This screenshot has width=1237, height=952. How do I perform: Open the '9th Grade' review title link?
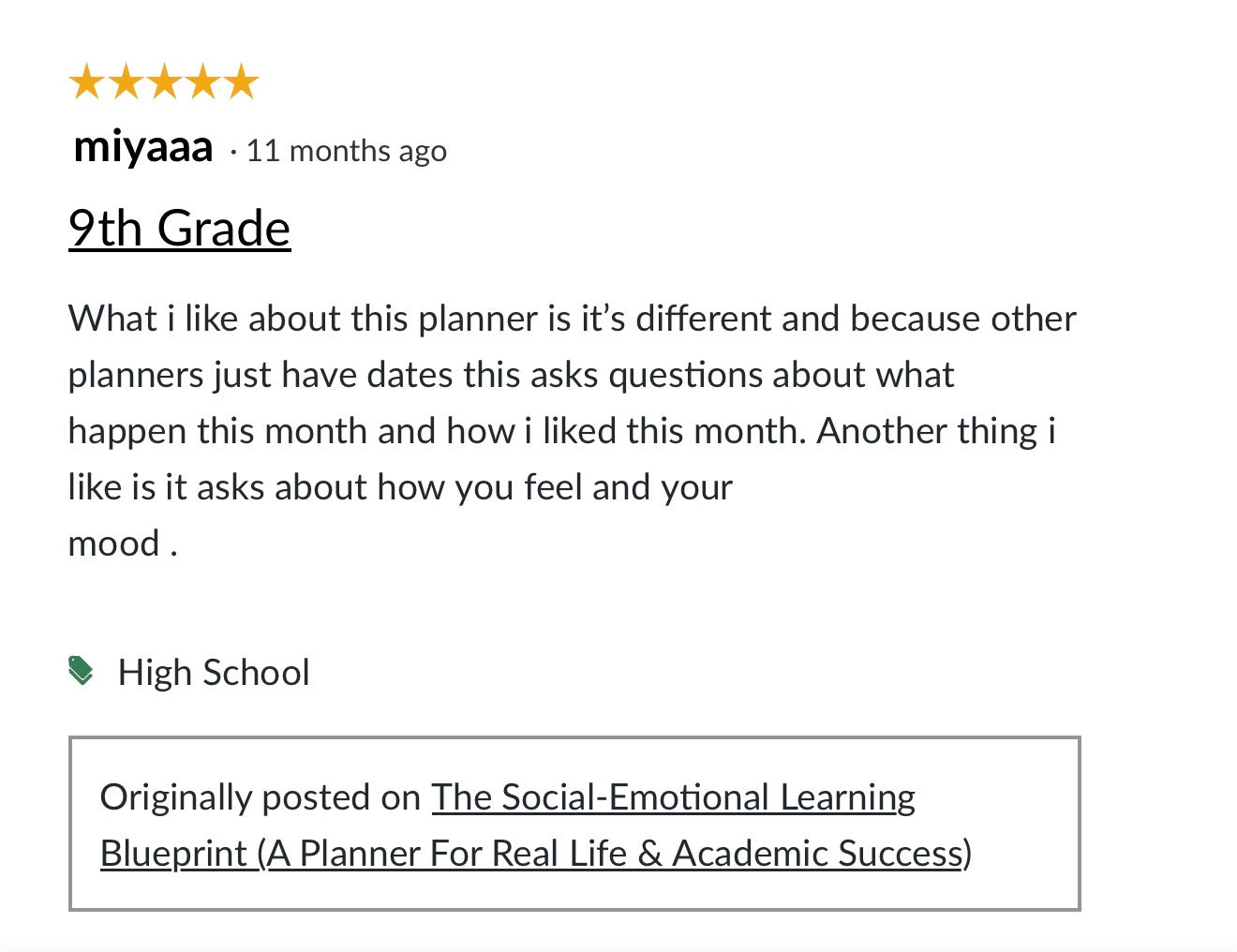pyautogui.click(x=179, y=229)
